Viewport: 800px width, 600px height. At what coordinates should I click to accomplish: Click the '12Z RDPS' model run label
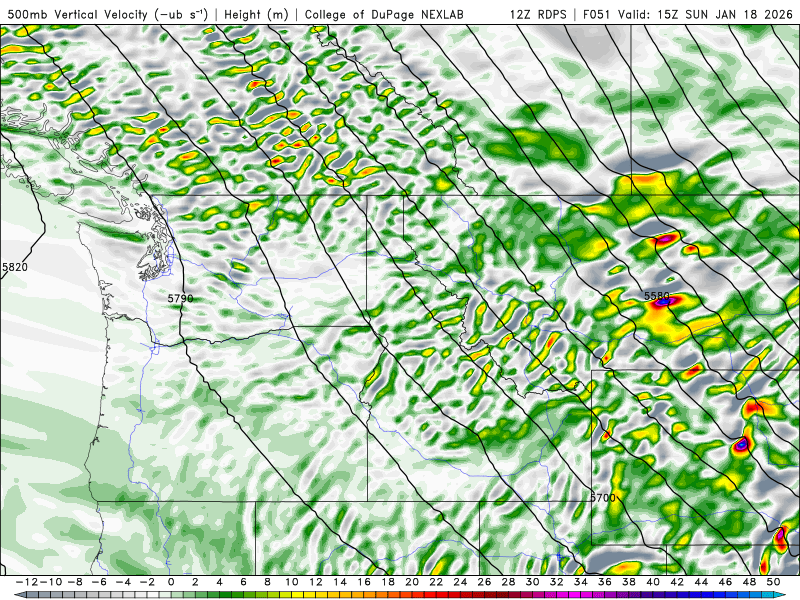538,14
